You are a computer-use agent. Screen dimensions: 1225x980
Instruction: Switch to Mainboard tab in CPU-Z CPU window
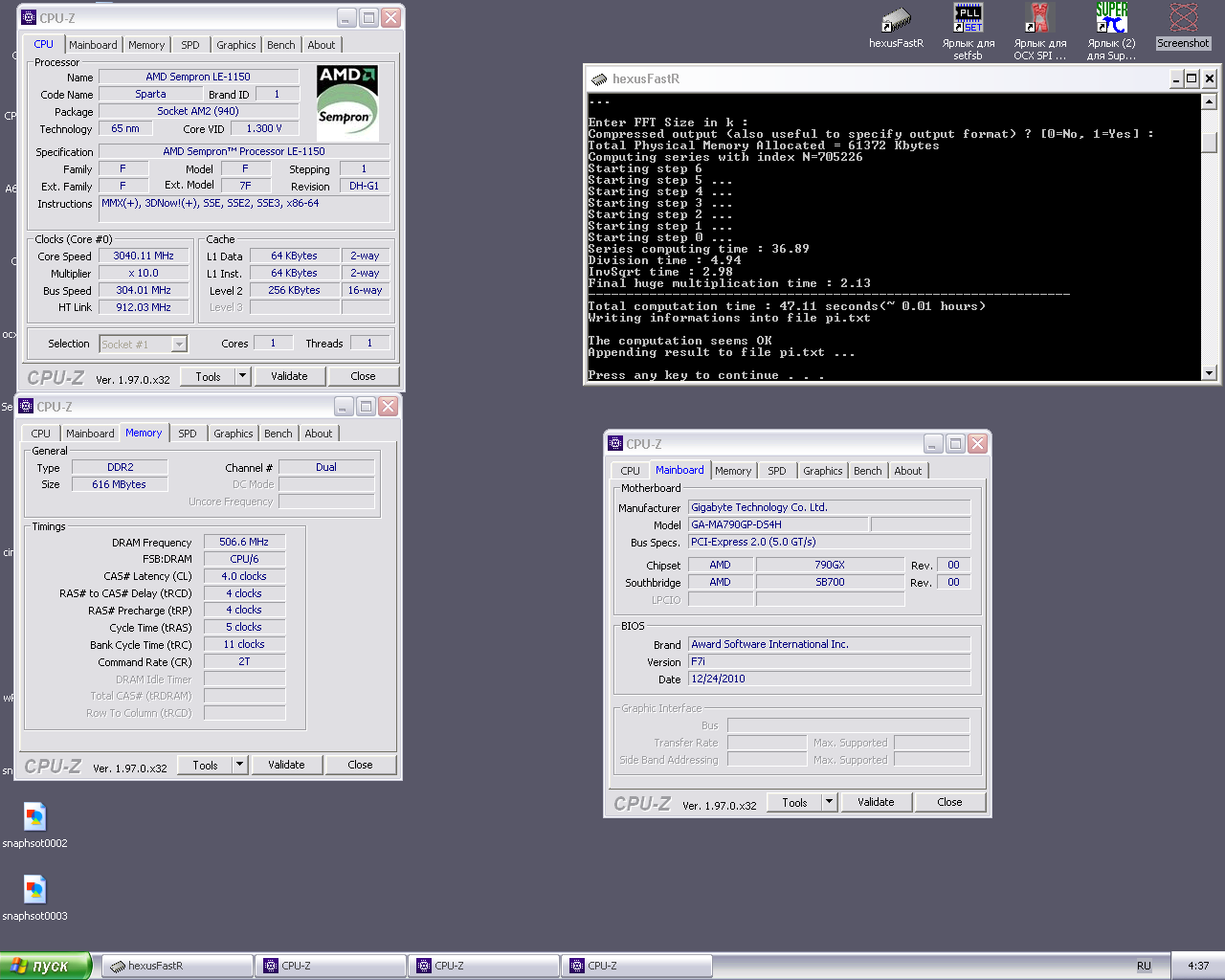click(93, 45)
